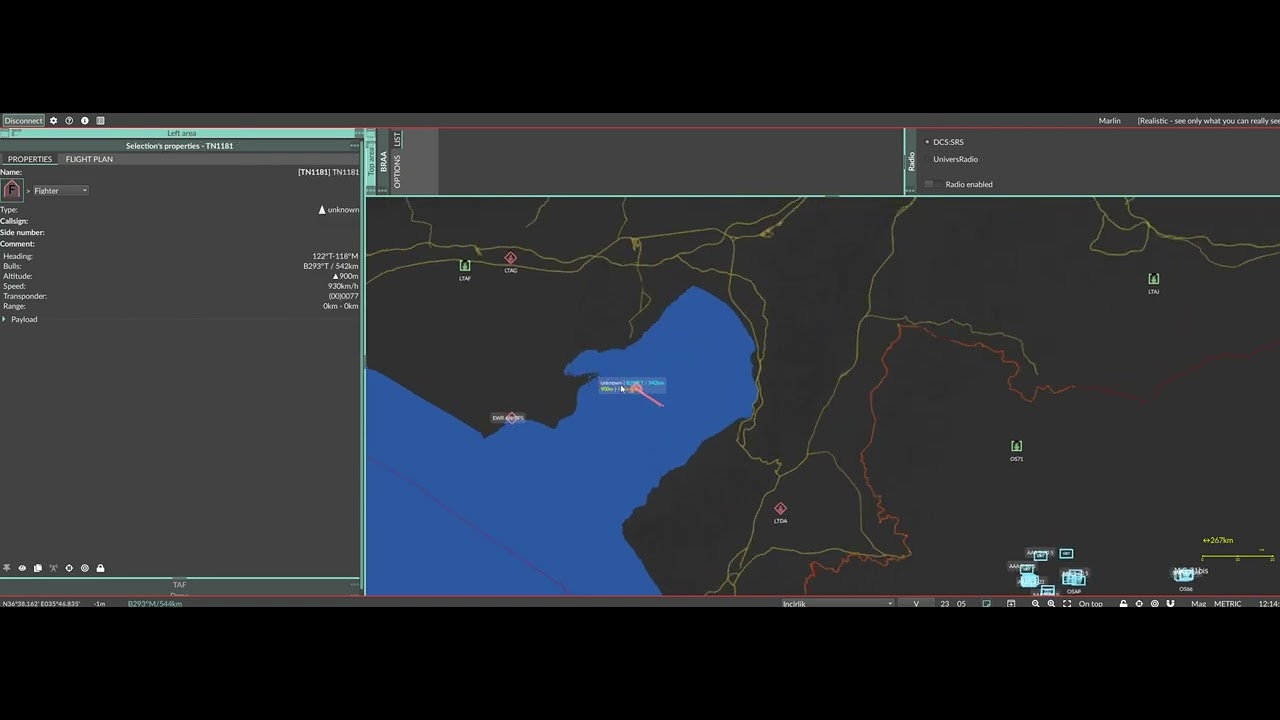Zoom in the map with magnifier plus
The image size is (1280, 720).
1051,604
